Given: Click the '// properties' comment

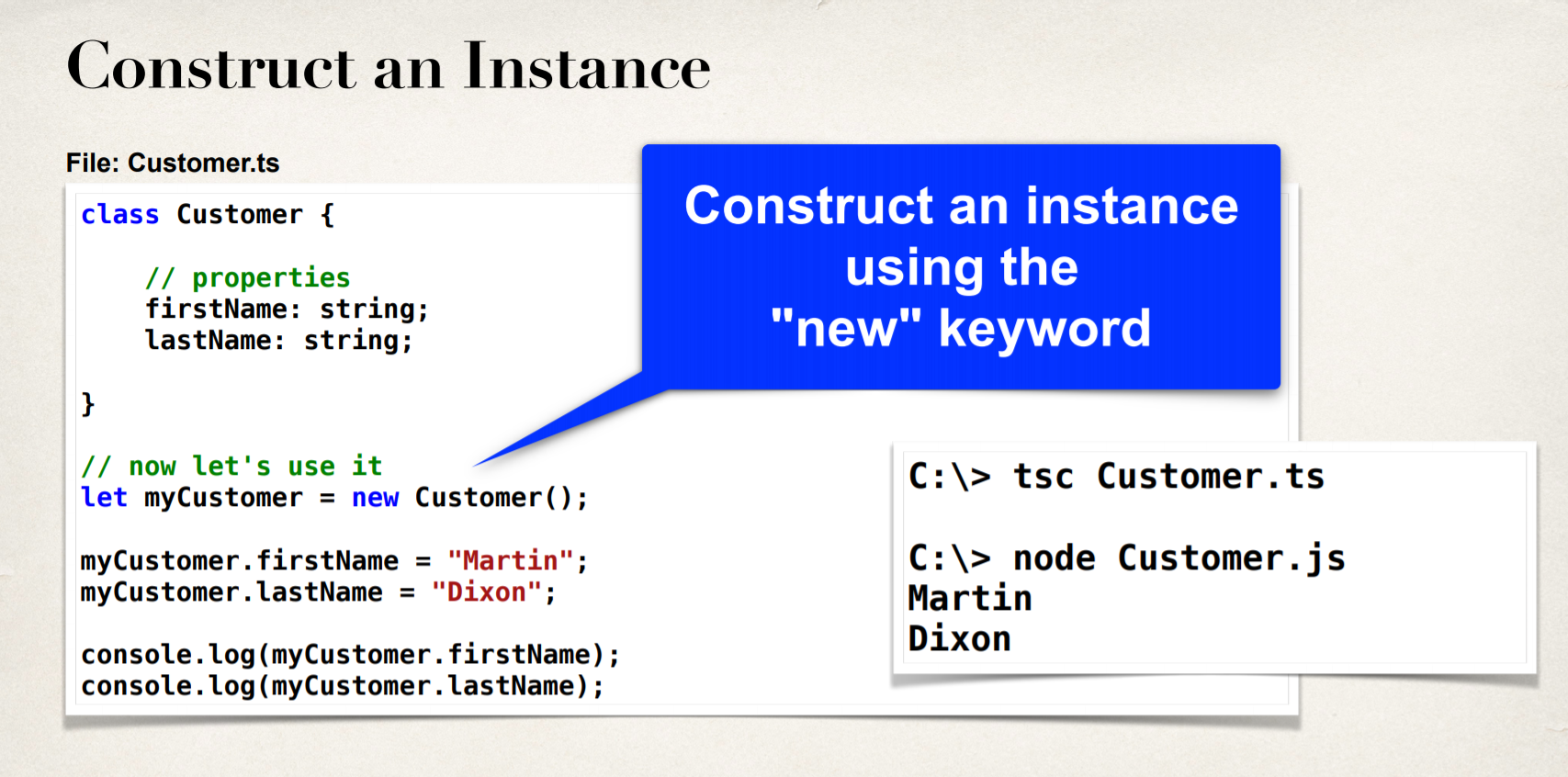Looking at the screenshot, I should tap(248, 277).
